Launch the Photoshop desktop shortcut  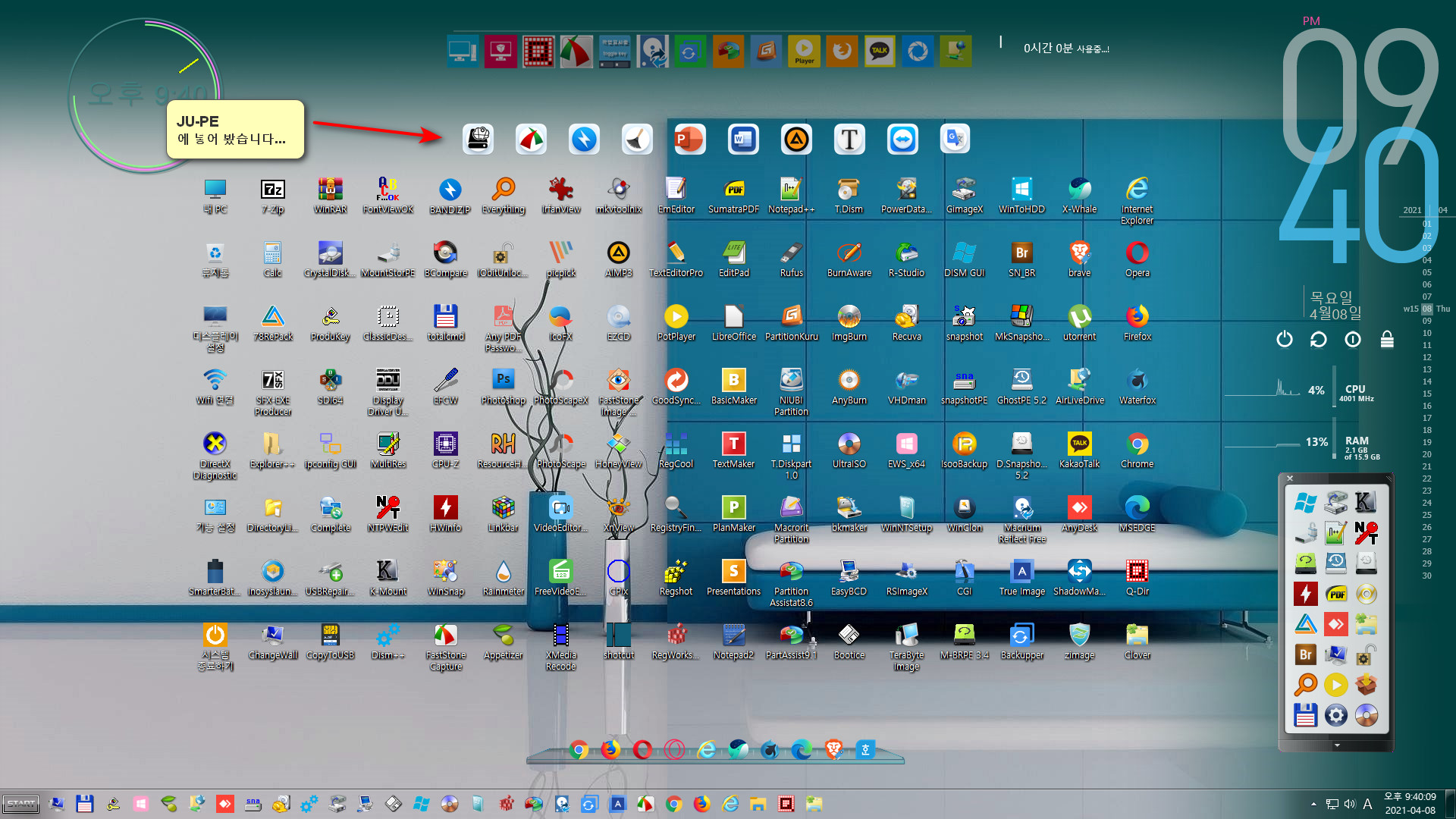(x=504, y=387)
